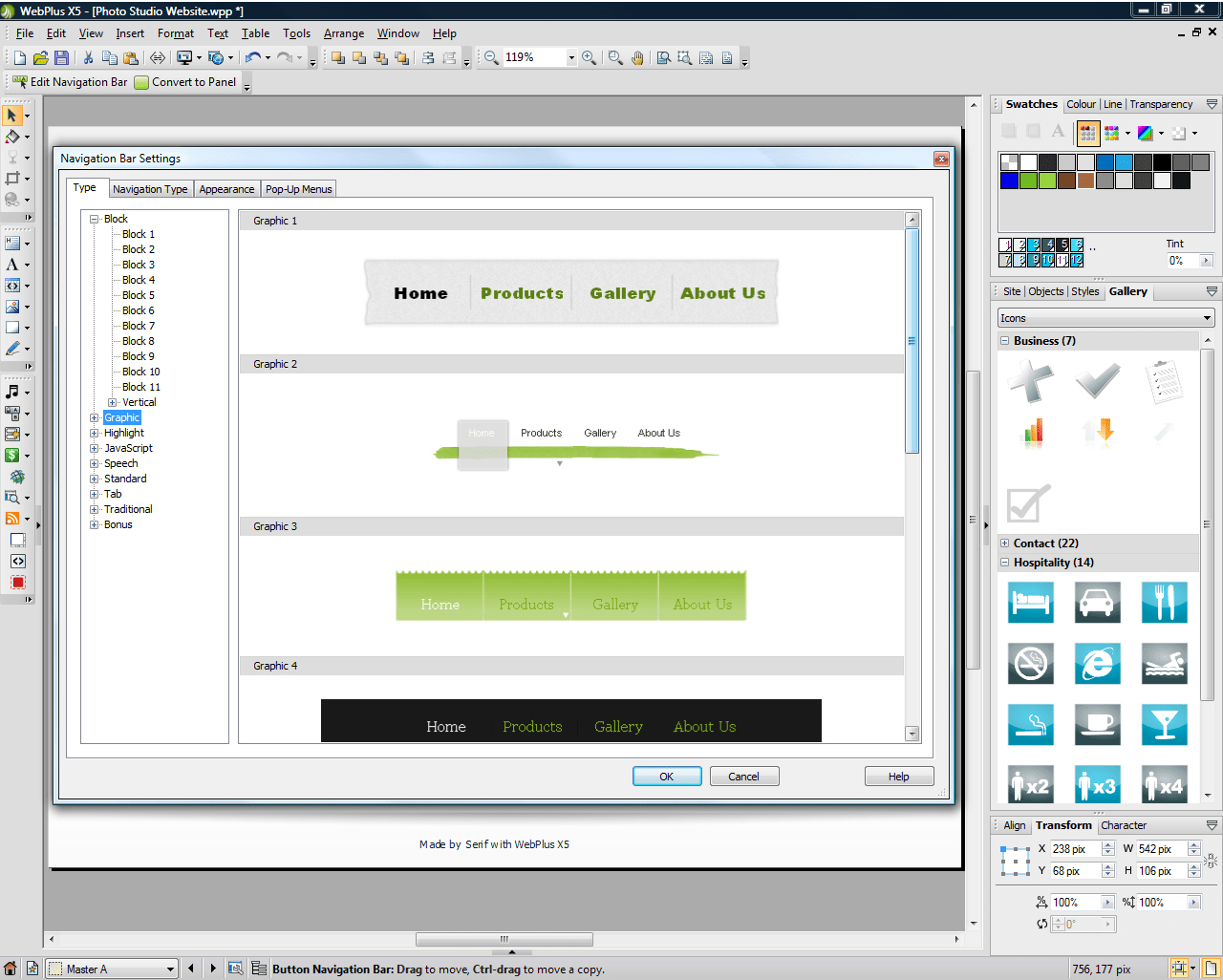Click the Internet Explorer icon in Hospitality gallery
Image resolution: width=1223 pixels, height=980 pixels.
1097,664
